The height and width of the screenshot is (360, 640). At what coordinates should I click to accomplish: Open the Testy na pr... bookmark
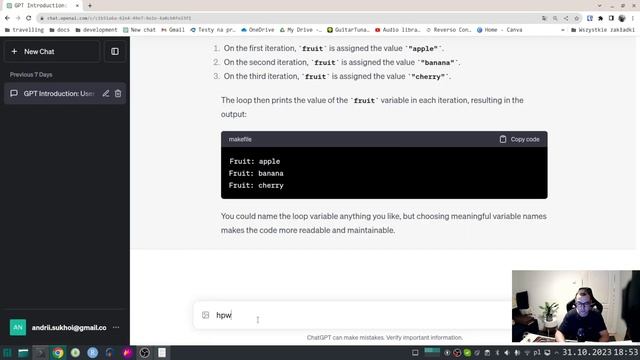click(213, 30)
